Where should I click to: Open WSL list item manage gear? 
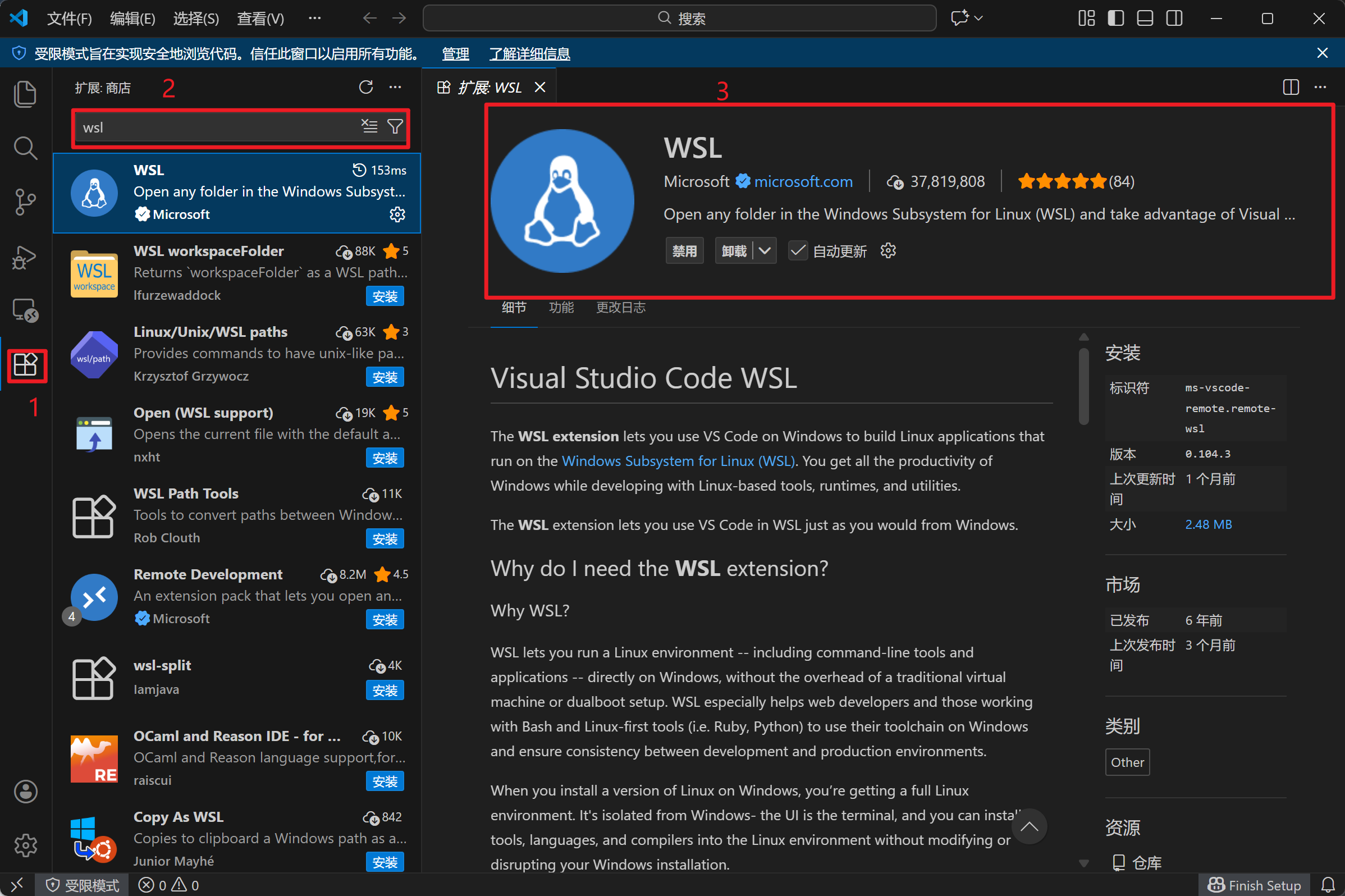397,214
